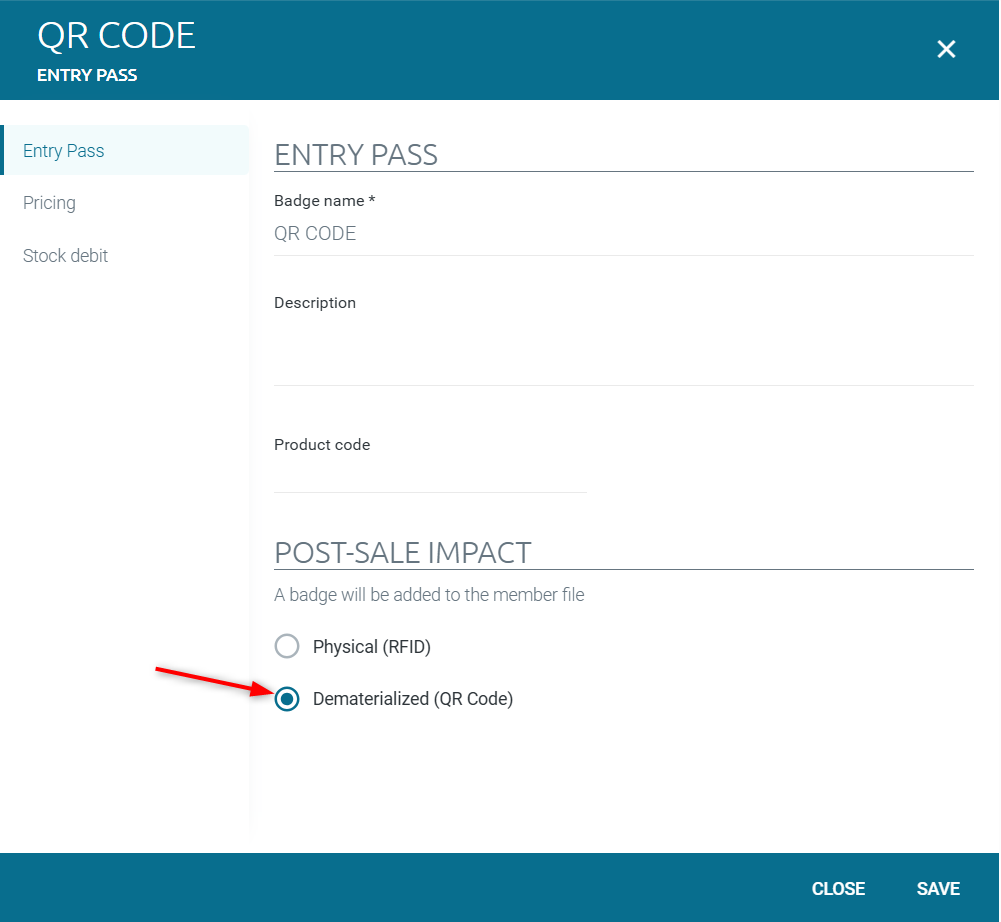Click the POST-SALE IMPACT section heading
The height and width of the screenshot is (922, 1001).
click(402, 552)
